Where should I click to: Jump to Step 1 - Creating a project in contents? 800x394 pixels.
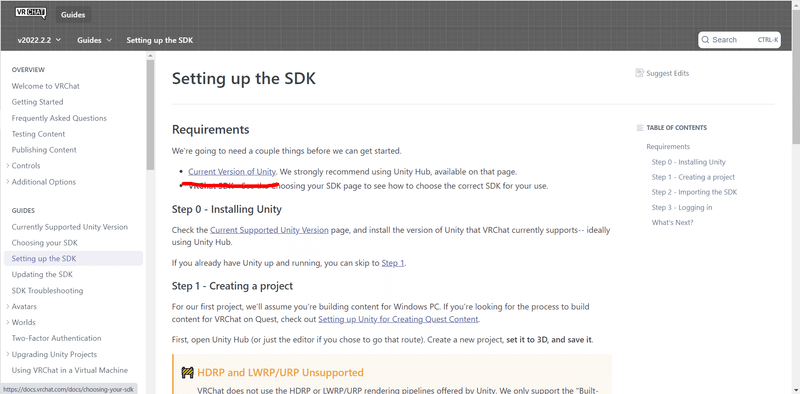(693, 177)
